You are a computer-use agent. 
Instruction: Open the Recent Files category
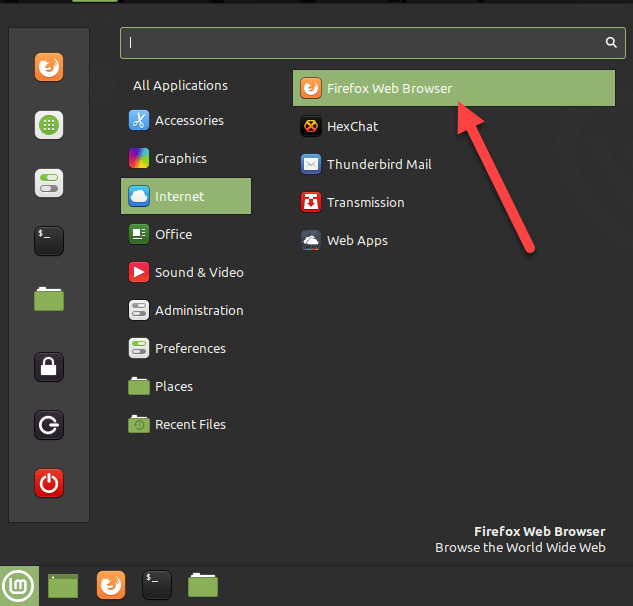point(186,424)
